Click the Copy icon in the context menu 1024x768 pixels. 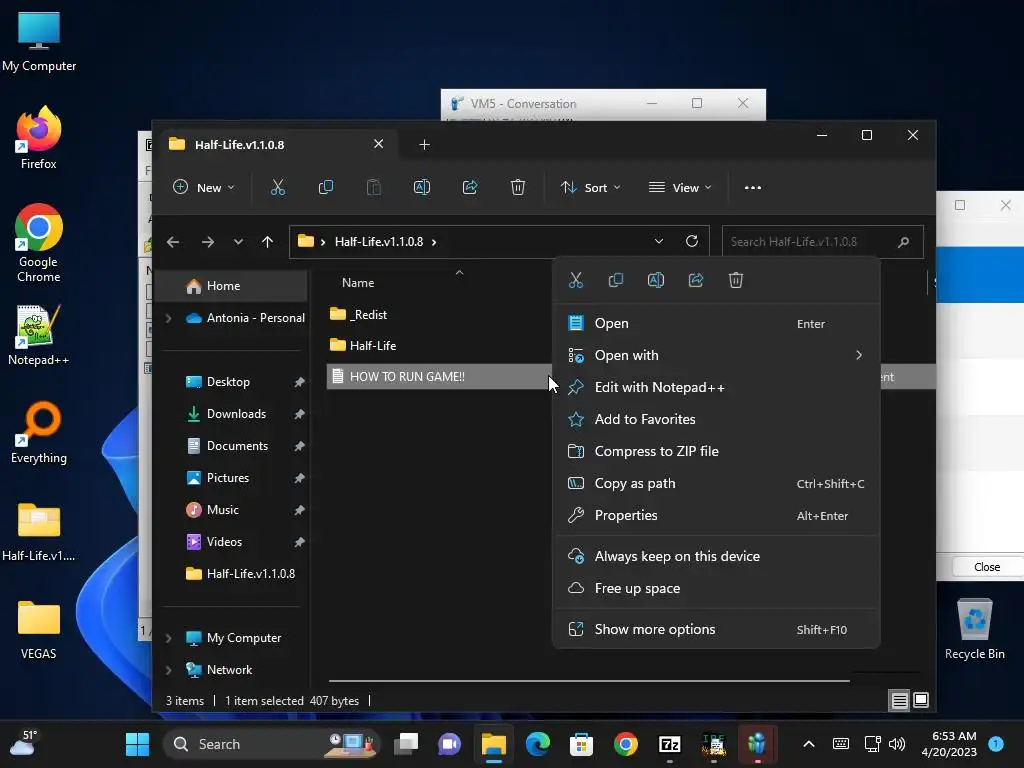click(x=615, y=280)
